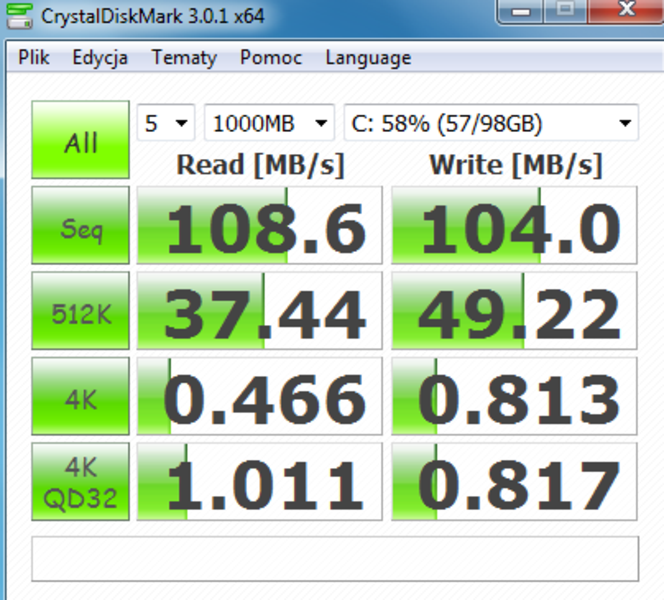Start the 4K benchmark
Viewport: 664px width, 600px height.
80,396
